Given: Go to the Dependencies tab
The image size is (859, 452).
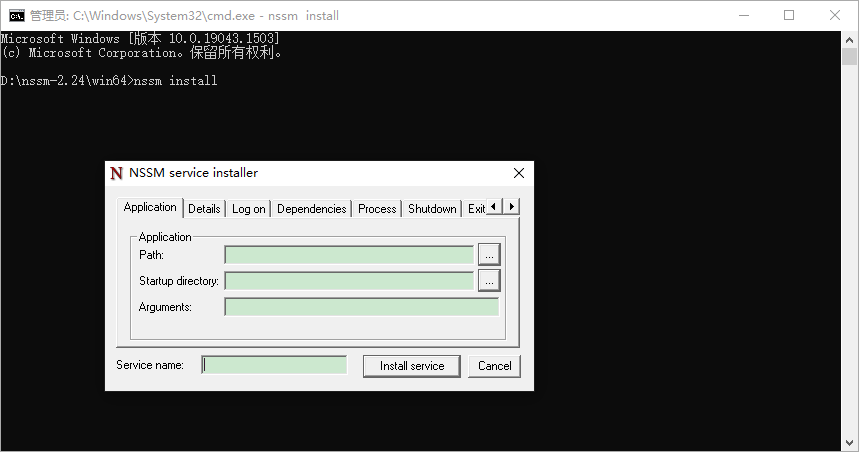Looking at the screenshot, I should (x=312, y=209).
